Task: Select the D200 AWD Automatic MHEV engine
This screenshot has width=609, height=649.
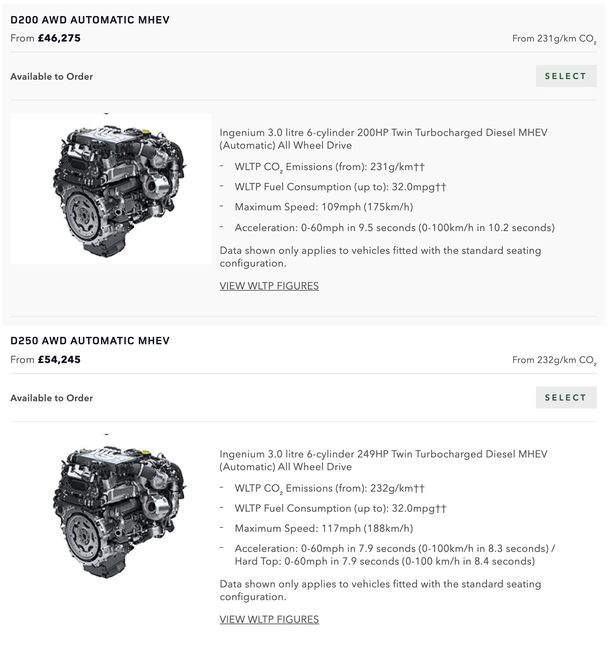Action: (566, 76)
